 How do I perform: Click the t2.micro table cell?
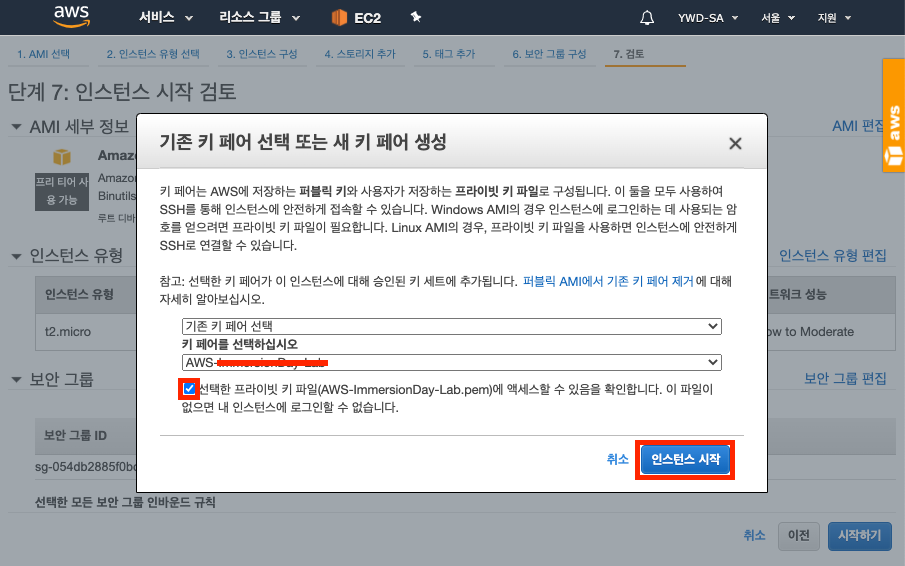pyautogui.click(x=68, y=332)
